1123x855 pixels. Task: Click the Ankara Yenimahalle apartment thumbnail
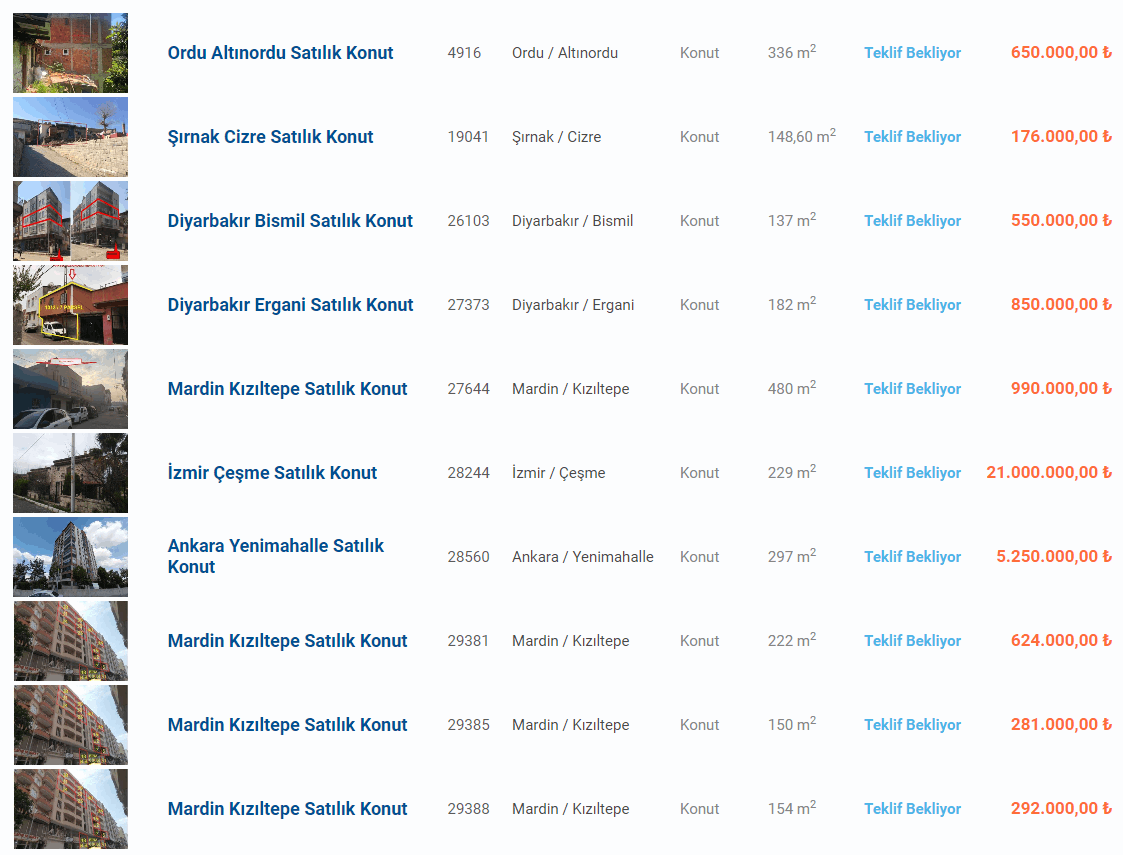point(70,557)
